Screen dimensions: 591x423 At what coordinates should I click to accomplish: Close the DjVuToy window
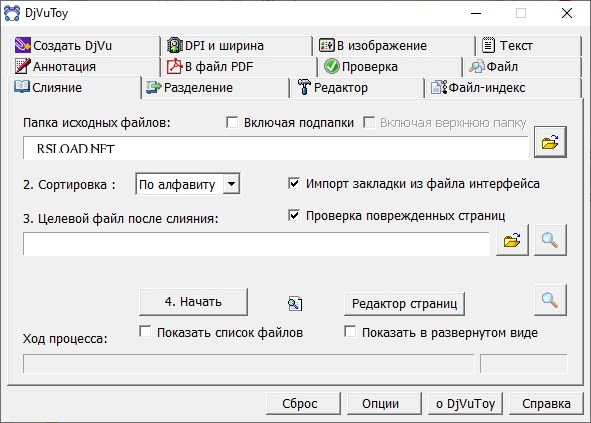(x=567, y=13)
